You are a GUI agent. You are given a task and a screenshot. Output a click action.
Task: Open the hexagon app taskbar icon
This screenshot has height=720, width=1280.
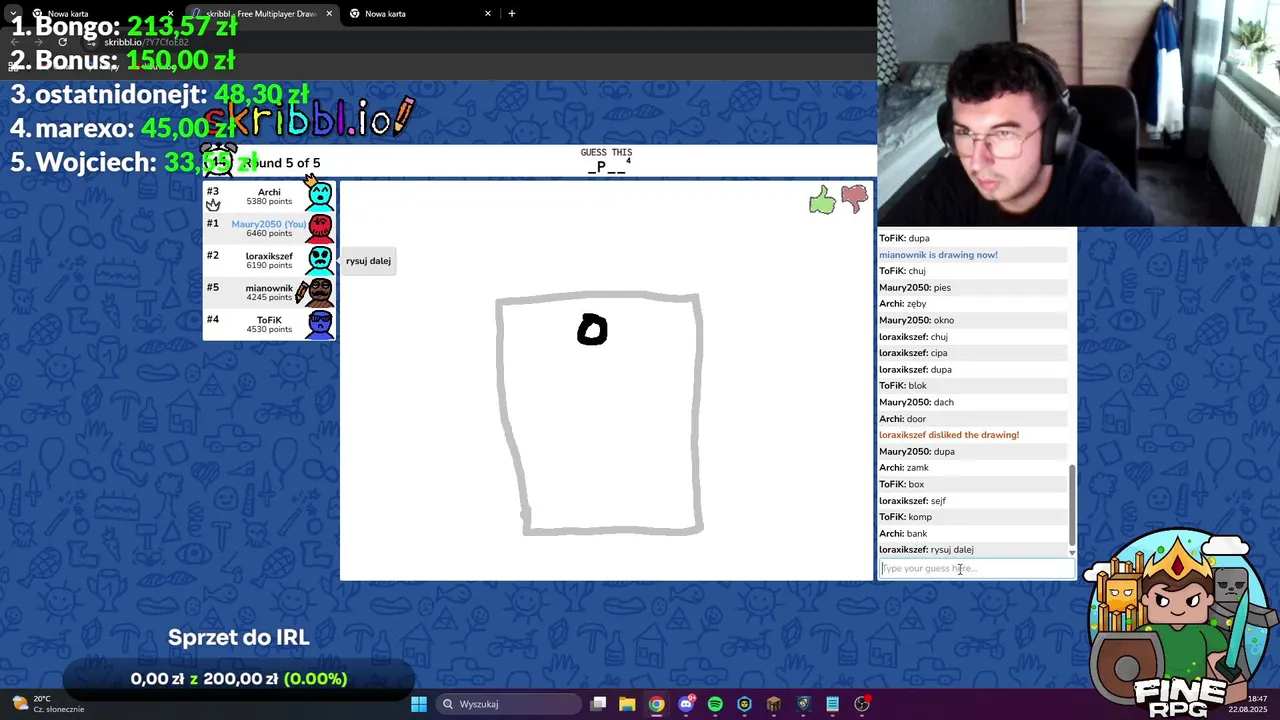pyautogui.click(x=744, y=704)
